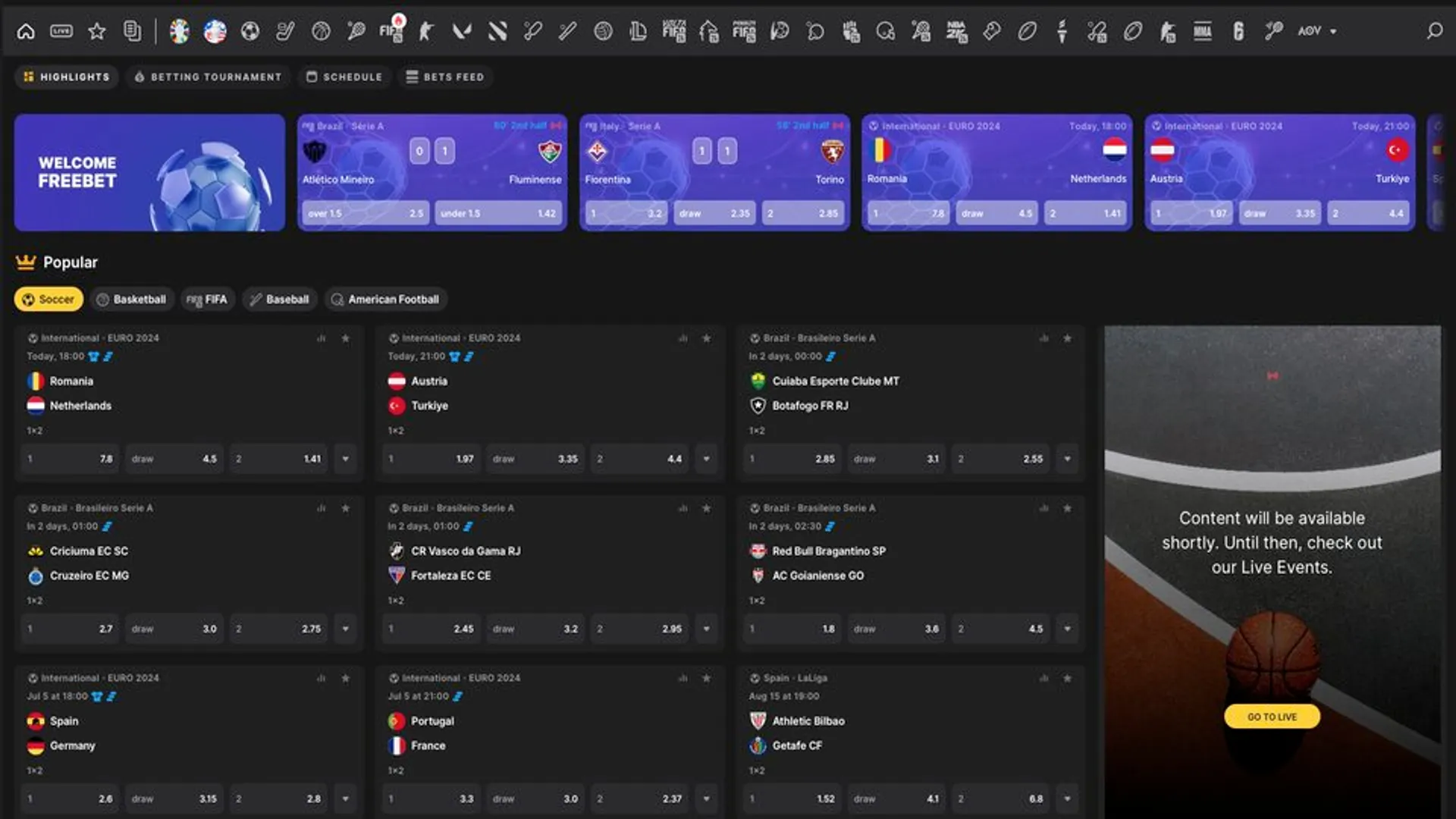This screenshot has height=819, width=1456.
Task: Select the Volleyball sport icon
Action: coord(603,31)
